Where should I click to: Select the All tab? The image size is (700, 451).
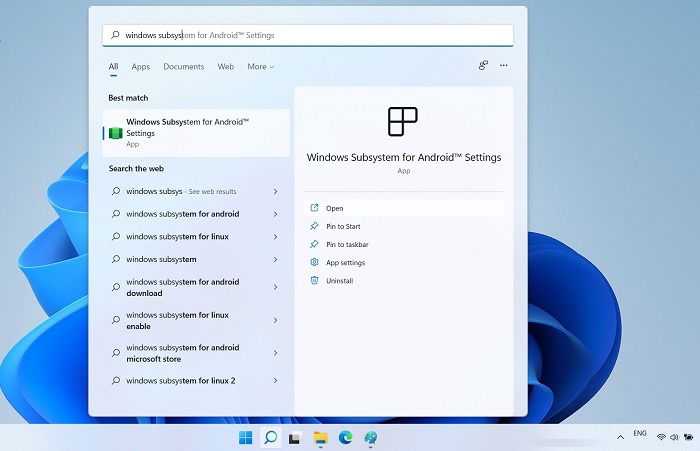click(x=113, y=67)
